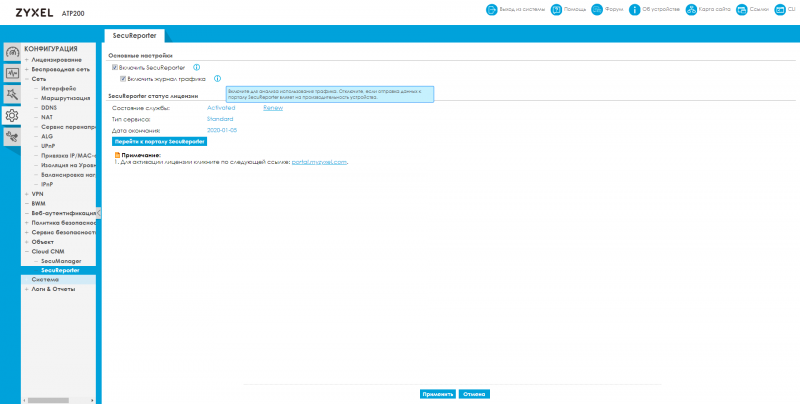The width and height of the screenshot is (800, 404).
Task: Select the SecuReporter tab
Action: pos(135,36)
